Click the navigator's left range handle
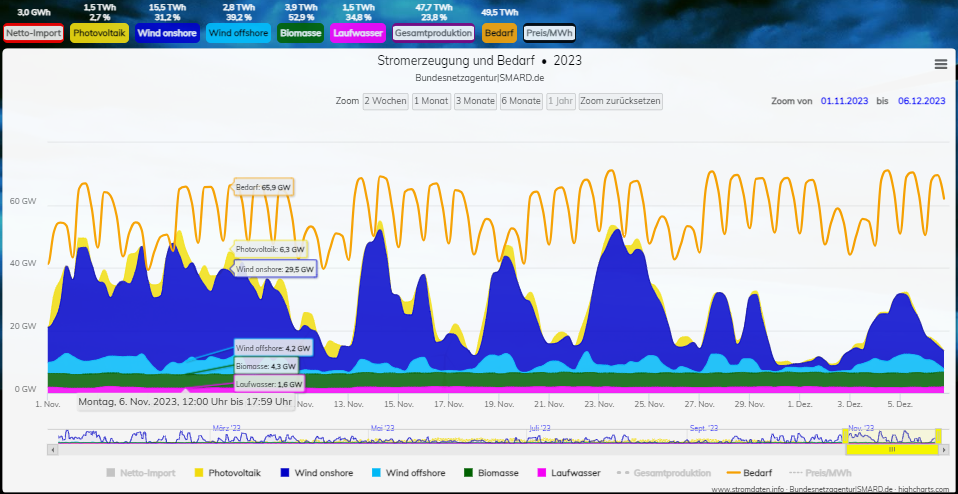 846,435
